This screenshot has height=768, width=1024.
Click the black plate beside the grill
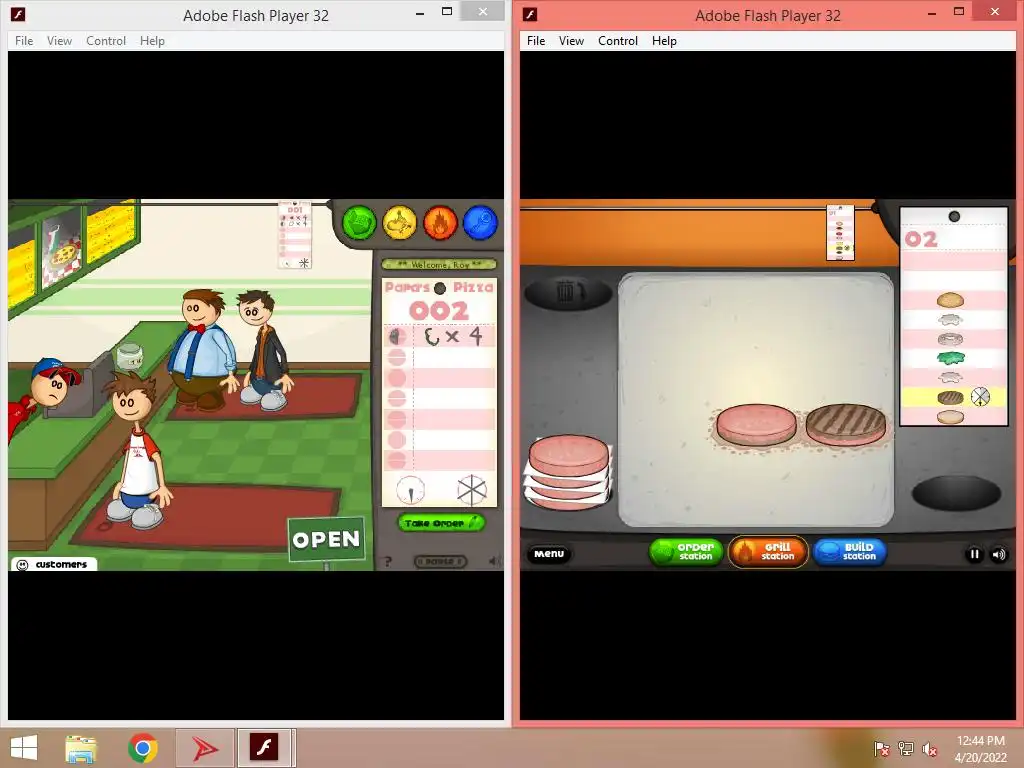coord(956,493)
